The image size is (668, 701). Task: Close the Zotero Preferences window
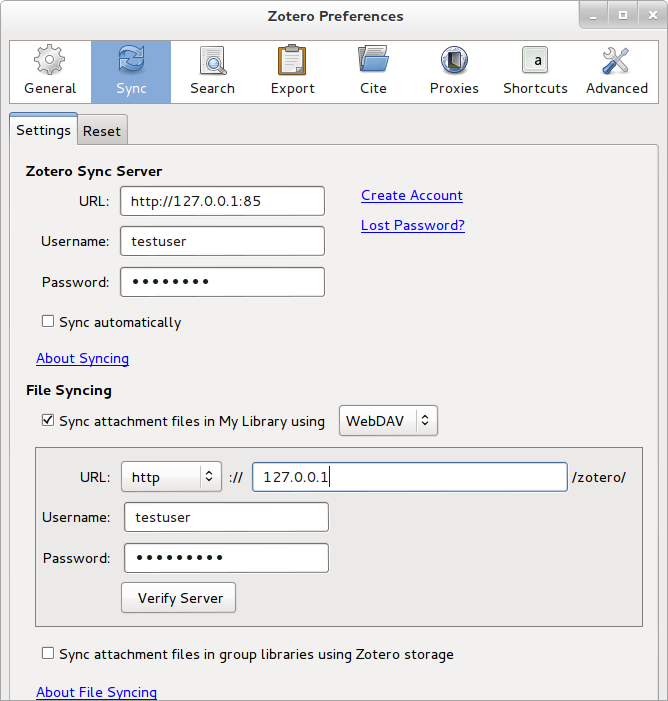point(652,15)
